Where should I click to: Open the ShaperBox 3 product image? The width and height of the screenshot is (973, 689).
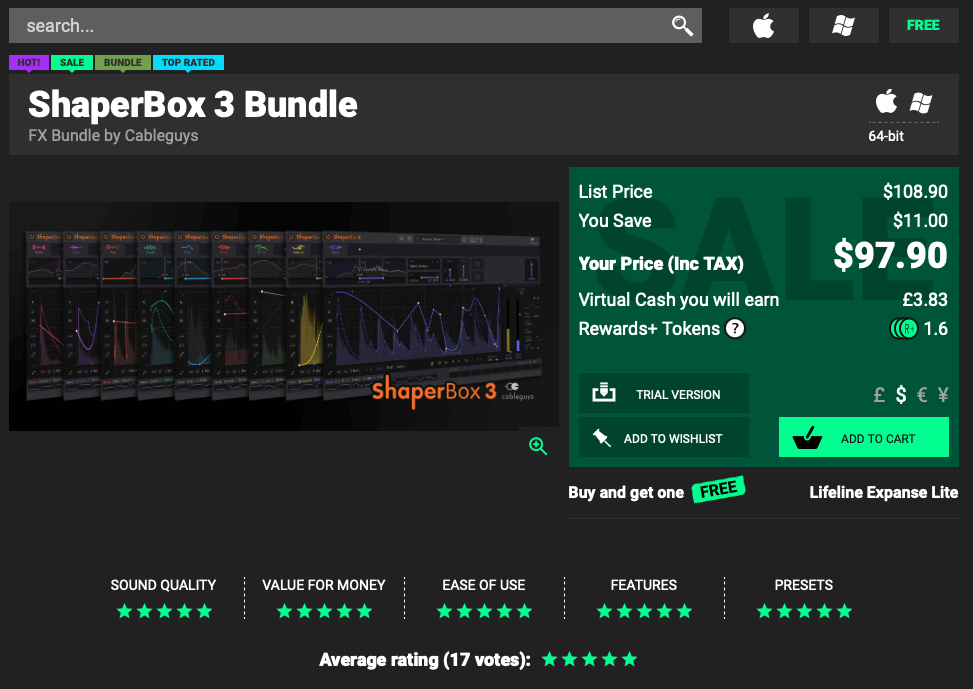[284, 316]
